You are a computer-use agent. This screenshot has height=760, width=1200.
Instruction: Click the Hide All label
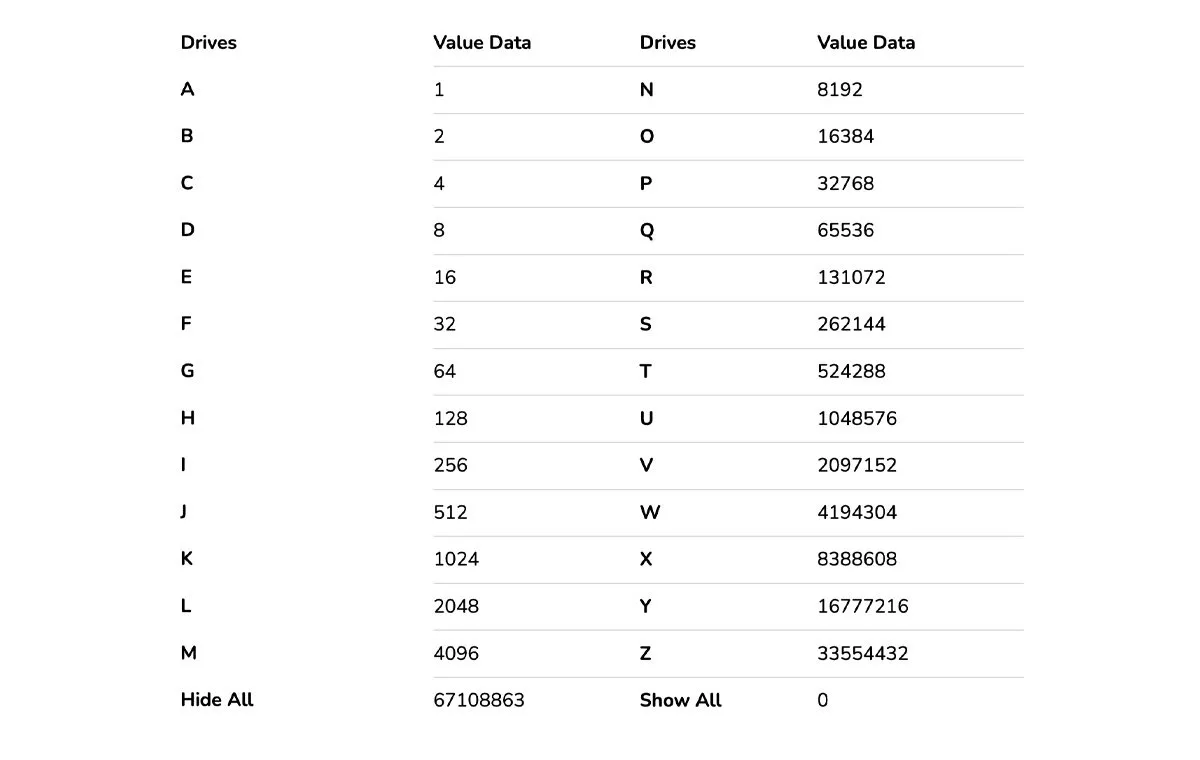click(x=217, y=701)
